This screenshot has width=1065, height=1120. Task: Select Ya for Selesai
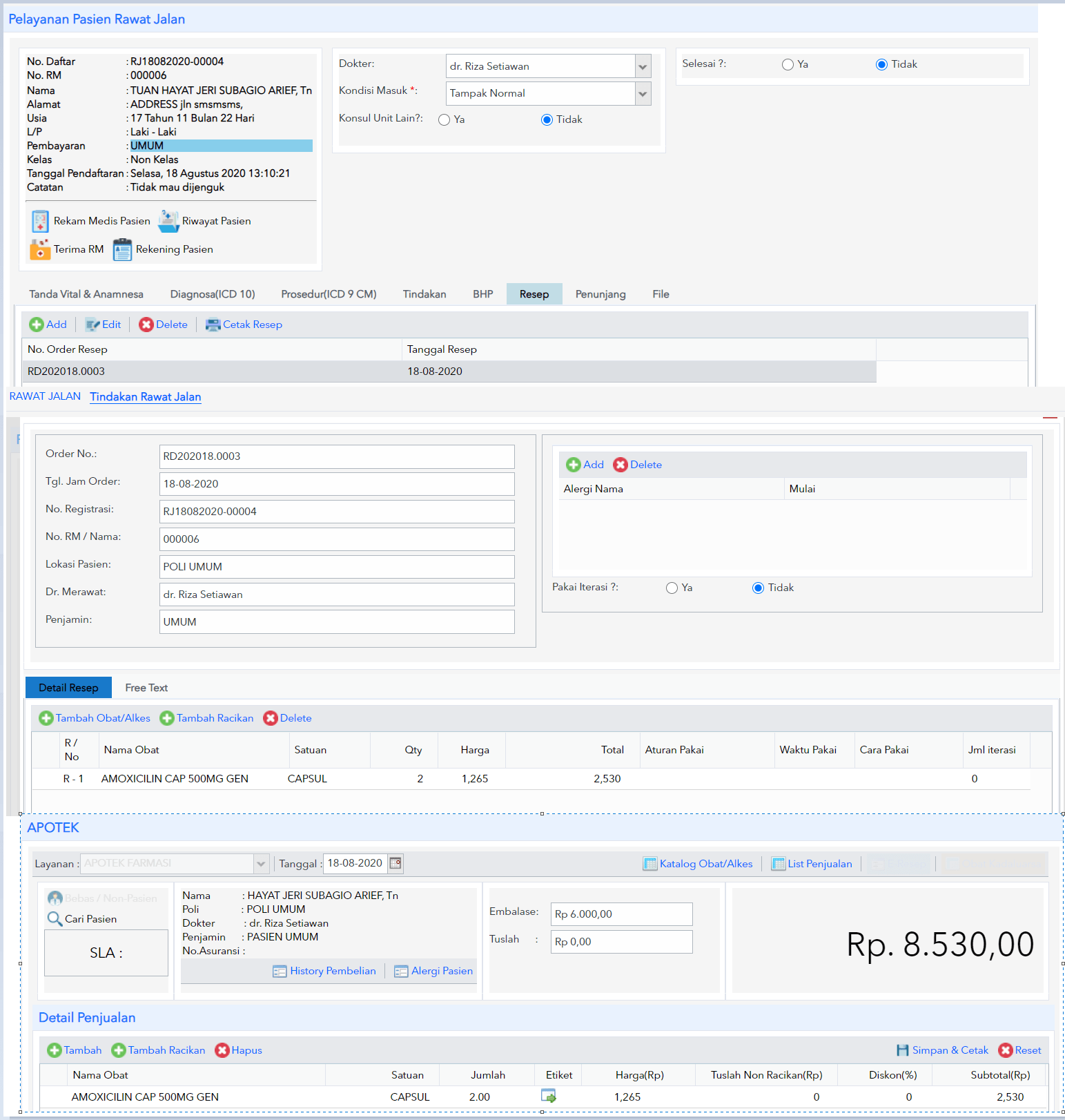coord(788,65)
